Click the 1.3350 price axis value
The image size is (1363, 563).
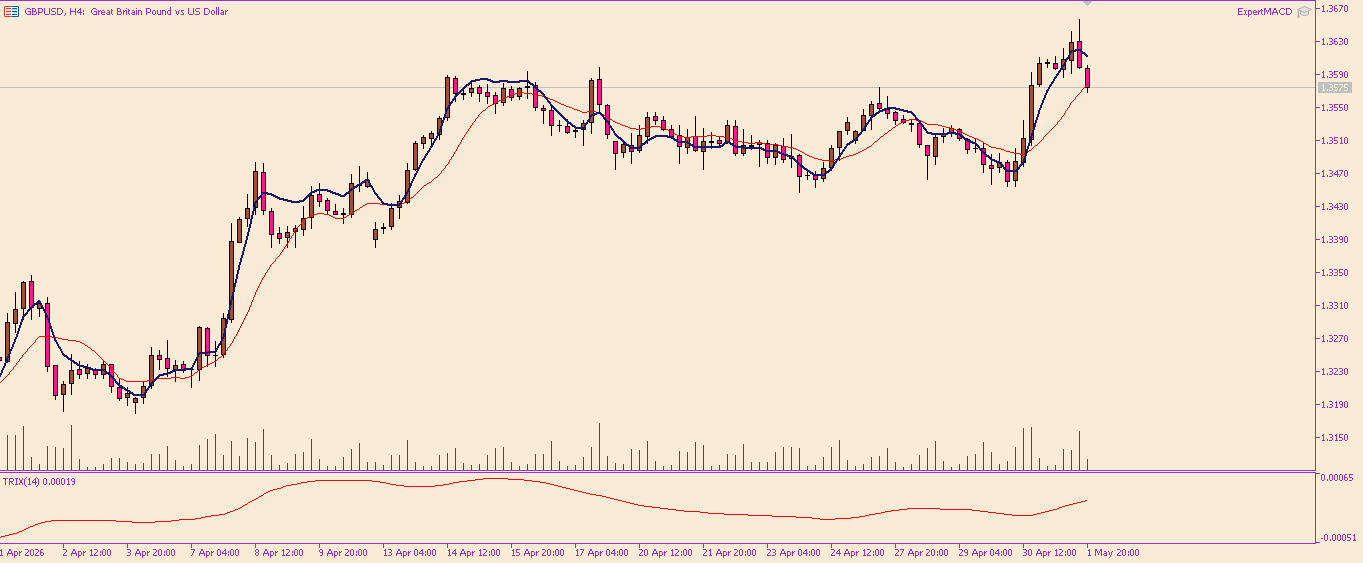1334,273
